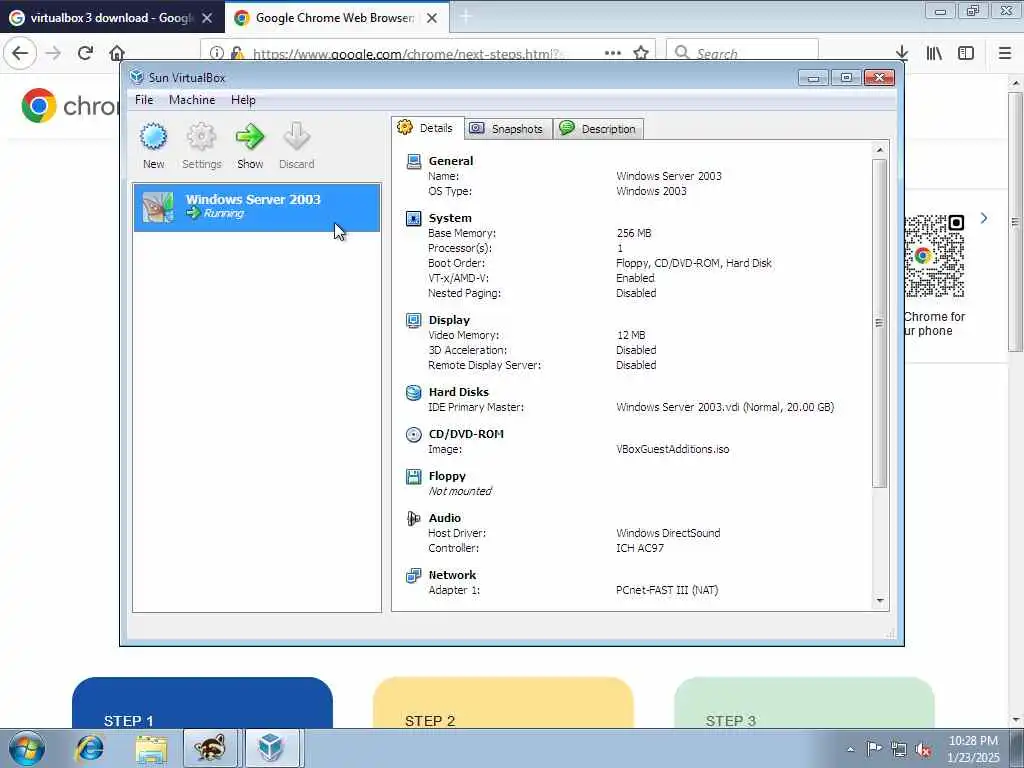Click the Floppy section heading
This screenshot has width=1024, height=768.
[x=447, y=476]
